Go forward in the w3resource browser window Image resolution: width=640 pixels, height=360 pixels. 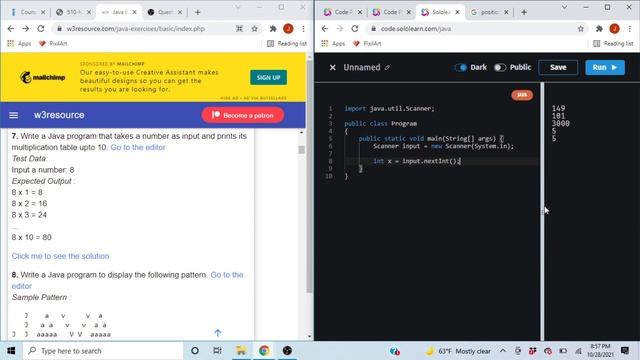26,29
